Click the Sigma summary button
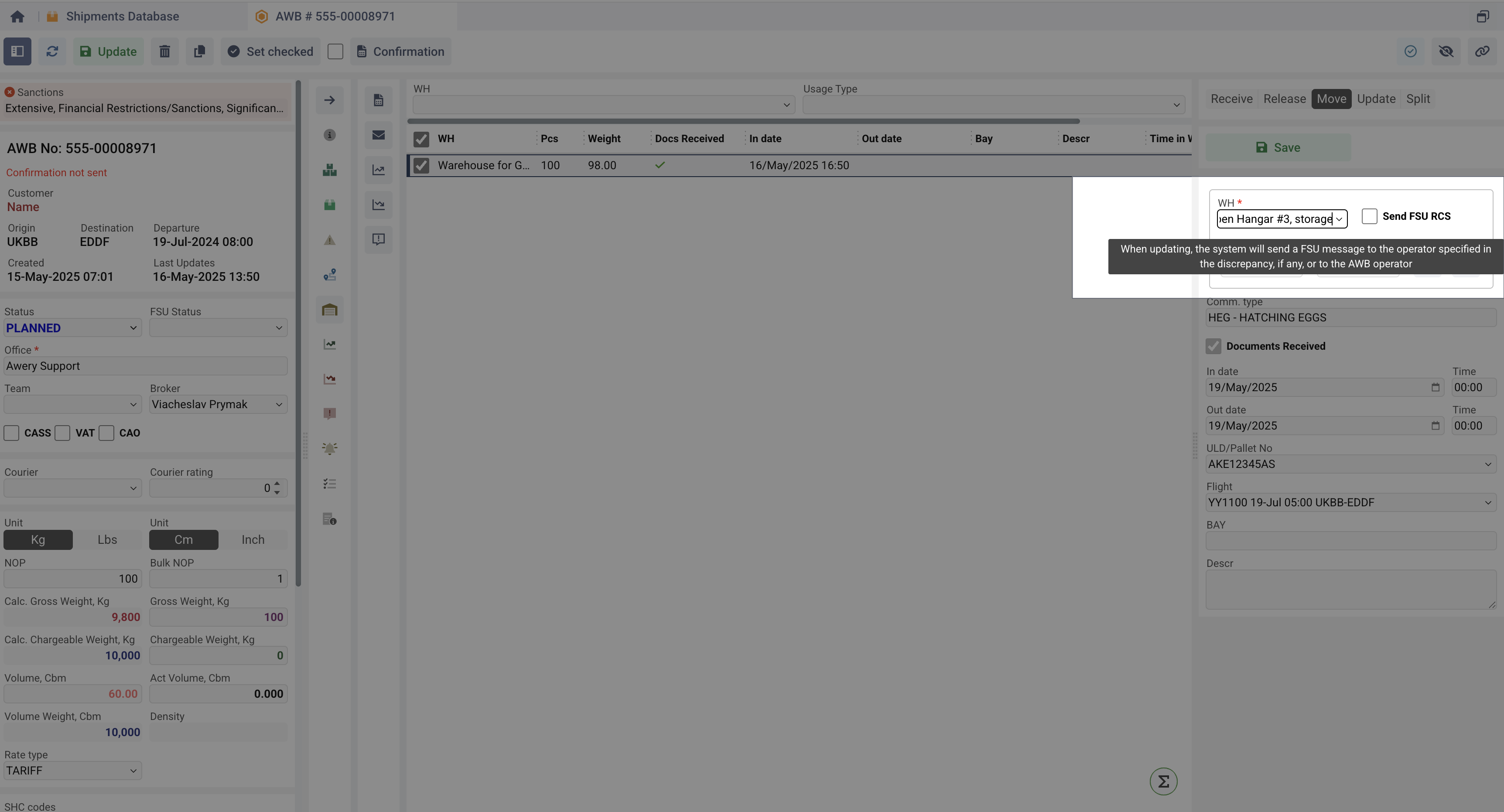The width and height of the screenshot is (1504, 812). [1163, 781]
